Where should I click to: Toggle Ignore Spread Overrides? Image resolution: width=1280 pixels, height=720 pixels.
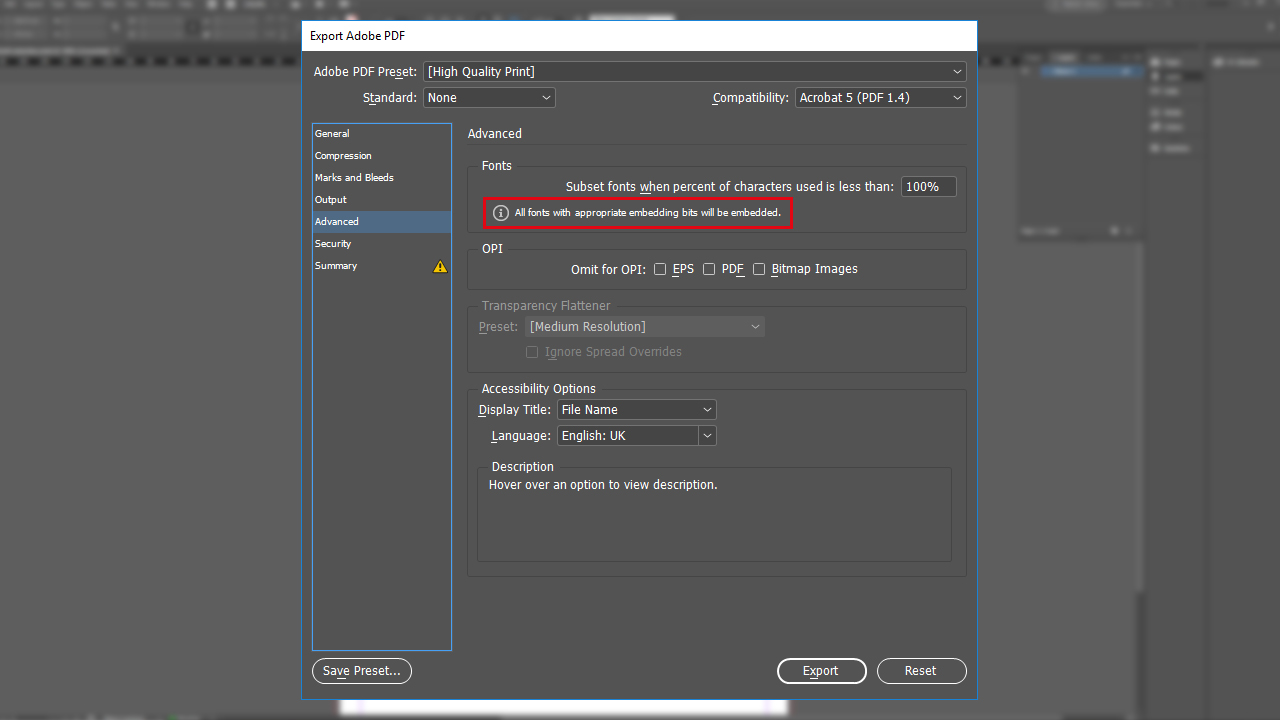point(532,351)
